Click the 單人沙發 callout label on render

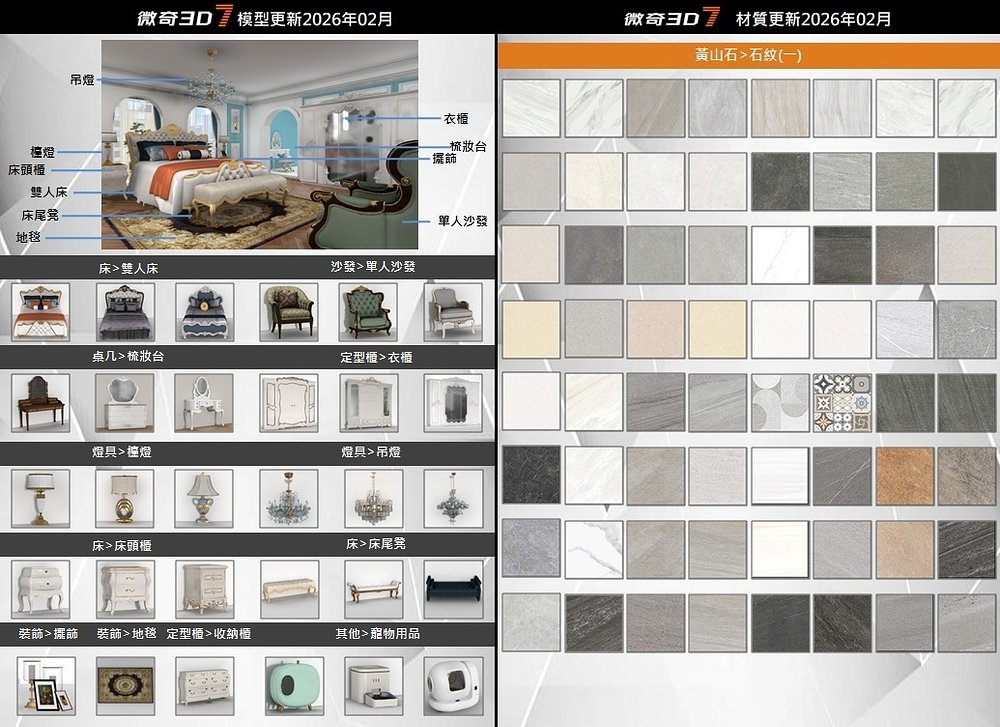[462, 221]
